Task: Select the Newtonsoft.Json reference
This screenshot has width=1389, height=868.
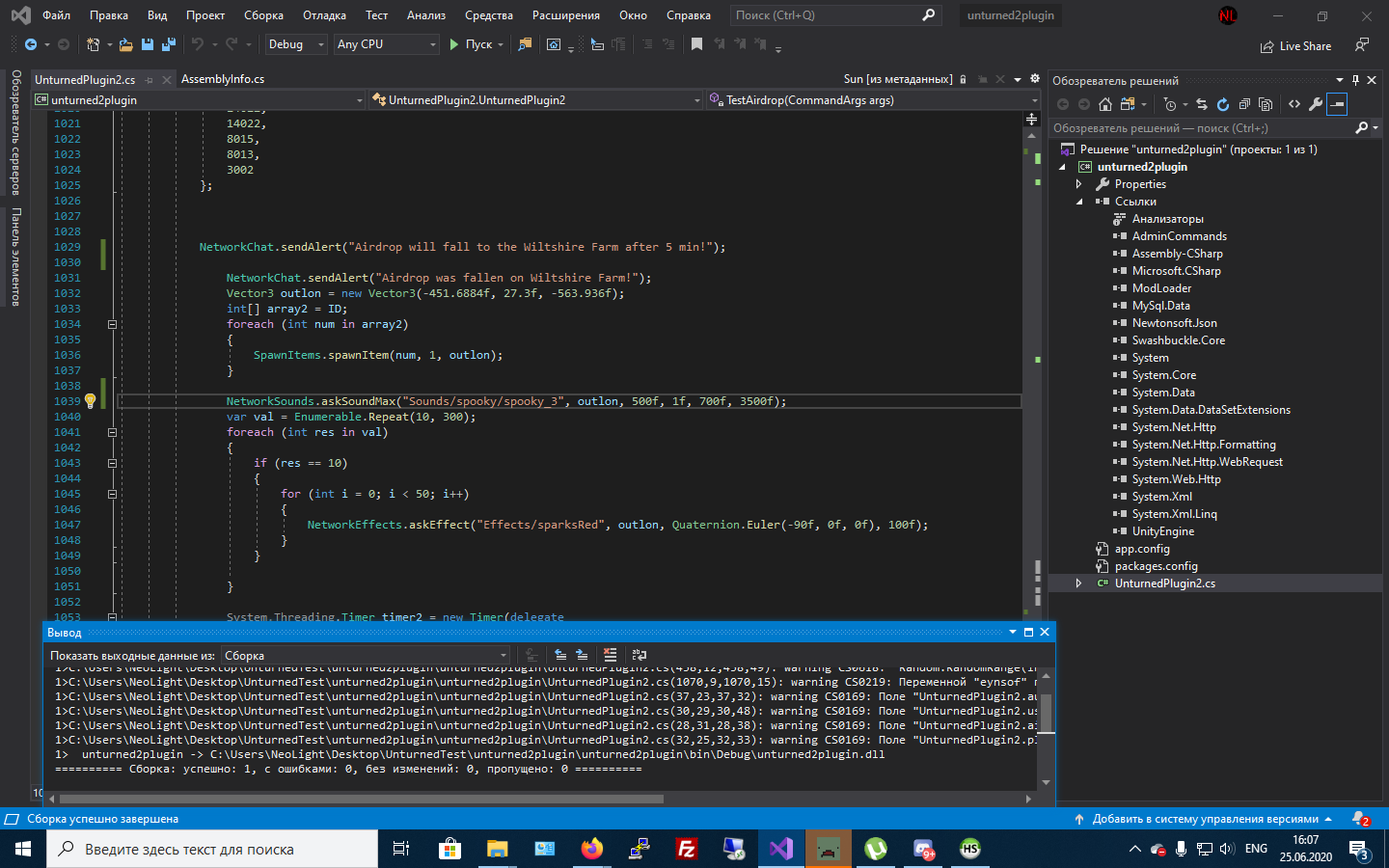Action: click(x=1174, y=323)
